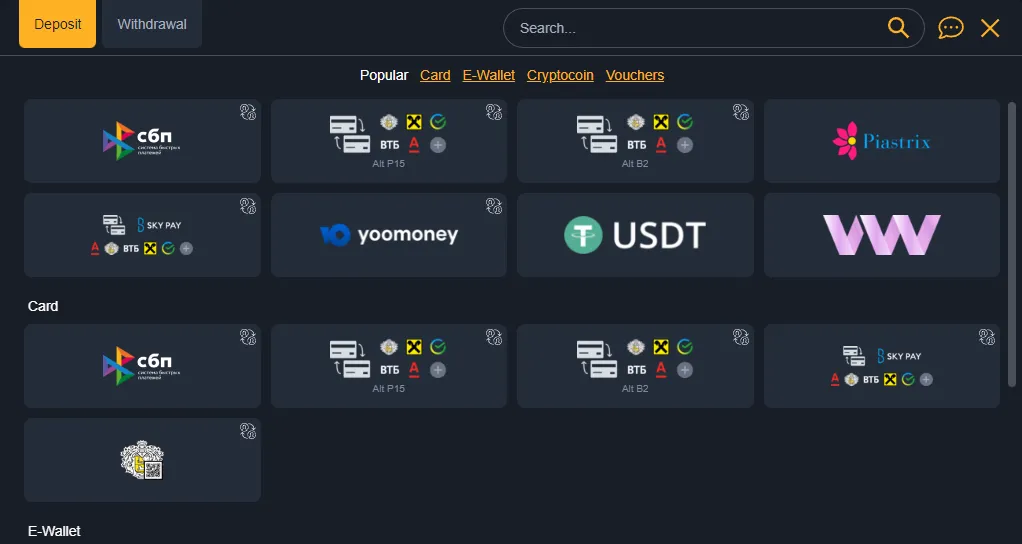The height and width of the screenshot is (544, 1022).
Task: Choose the USDT Tether payment tile
Action: pos(635,235)
